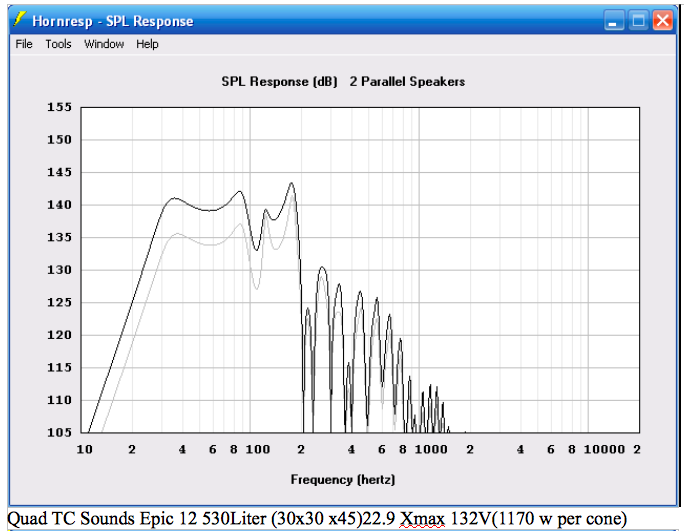The image size is (684, 531).
Task: Click the 120 dB y-axis label
Action: [x=59, y=335]
